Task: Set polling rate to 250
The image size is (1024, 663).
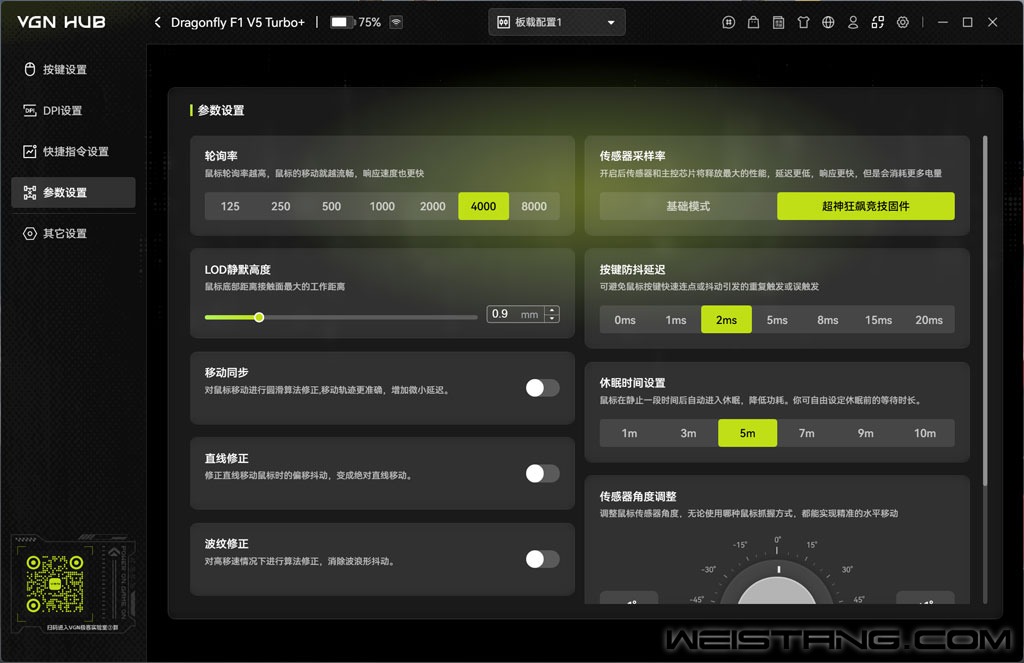Action: (281, 206)
